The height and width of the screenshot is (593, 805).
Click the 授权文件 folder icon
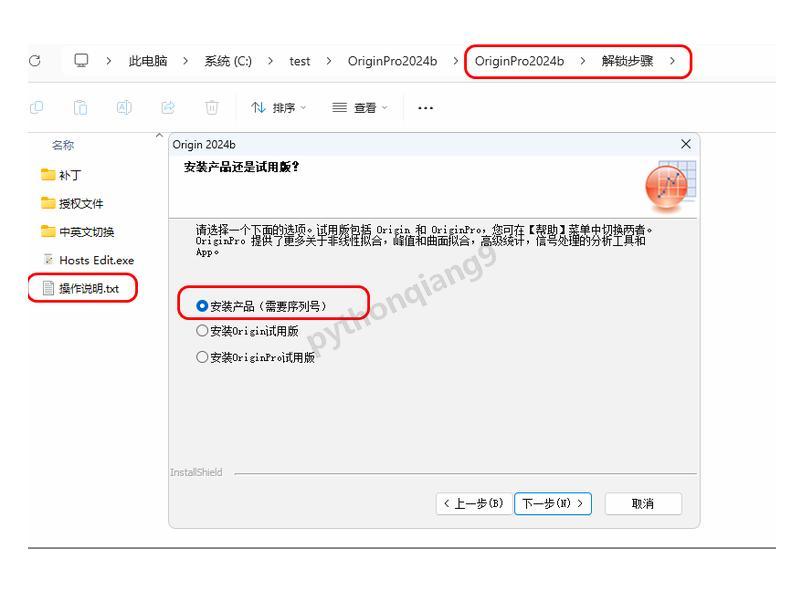48,203
